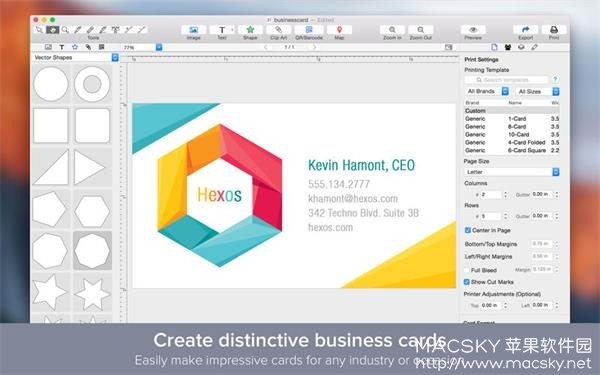Insert a QR/Barcode element
The image size is (600, 375).
tap(309, 30)
